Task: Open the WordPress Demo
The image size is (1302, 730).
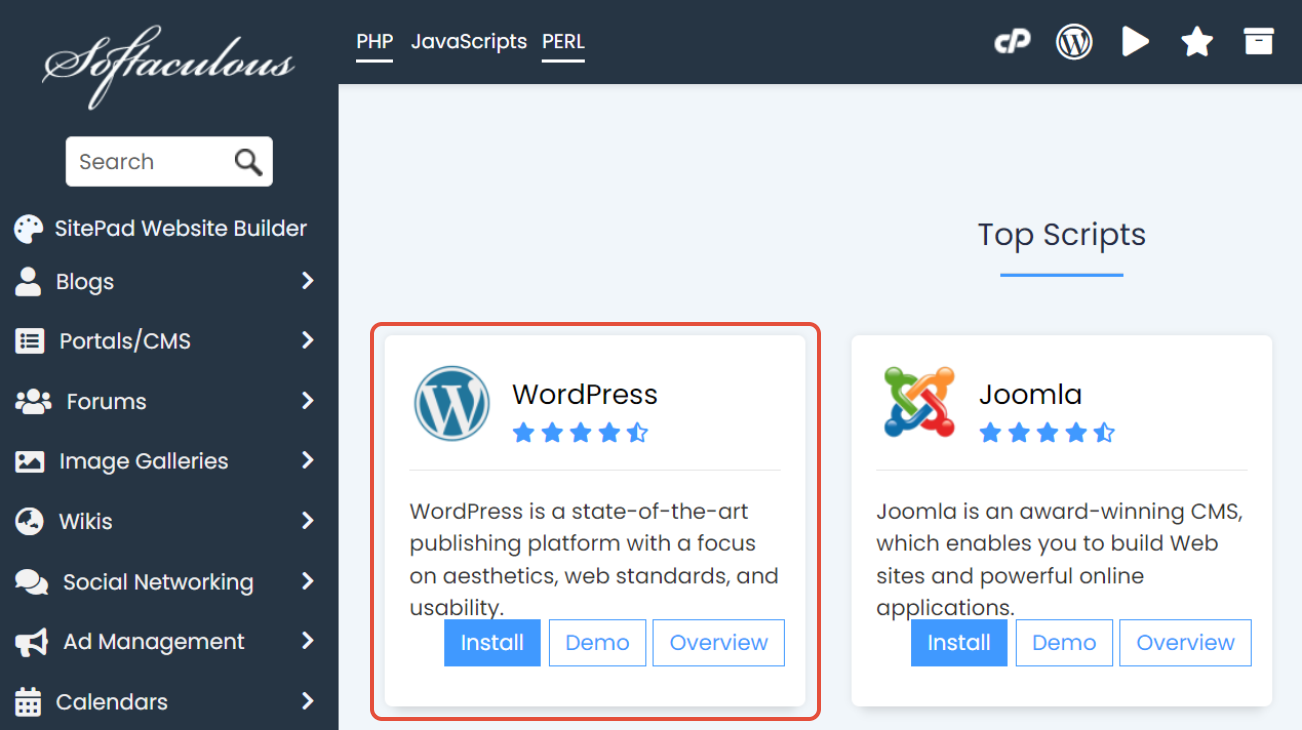Action: pos(597,643)
